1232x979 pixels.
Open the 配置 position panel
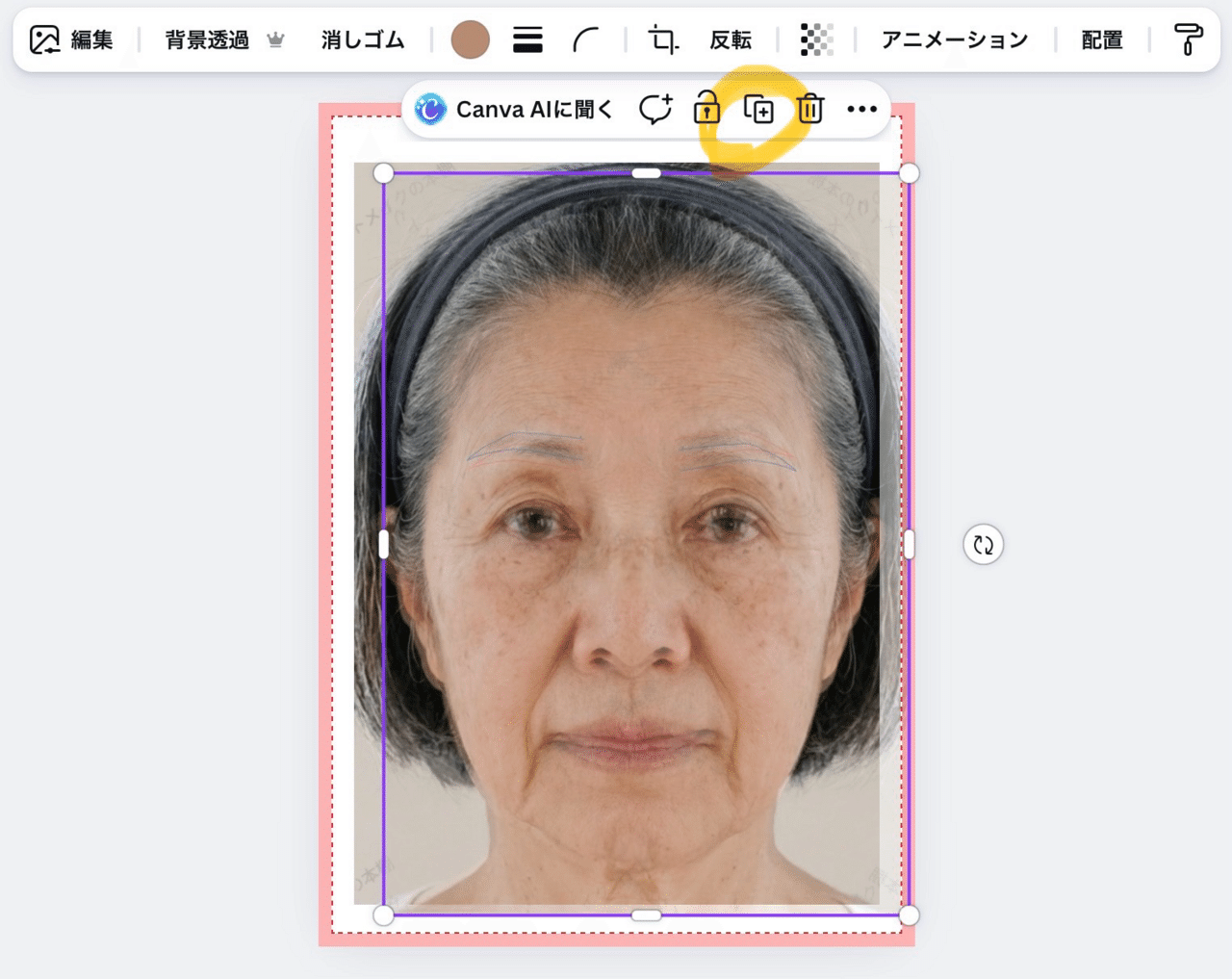[x=1102, y=39]
